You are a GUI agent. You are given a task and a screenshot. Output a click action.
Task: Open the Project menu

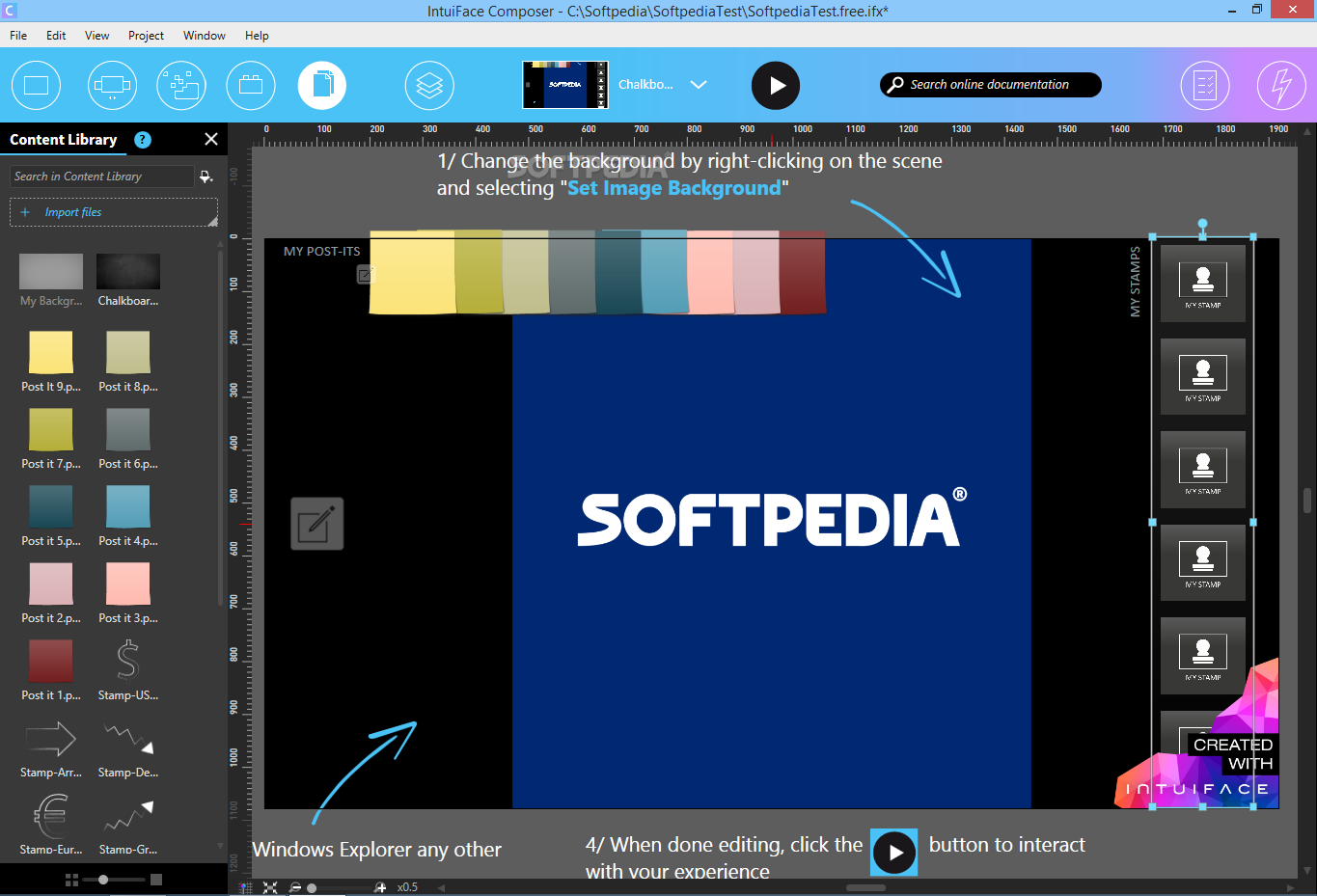pyautogui.click(x=146, y=36)
